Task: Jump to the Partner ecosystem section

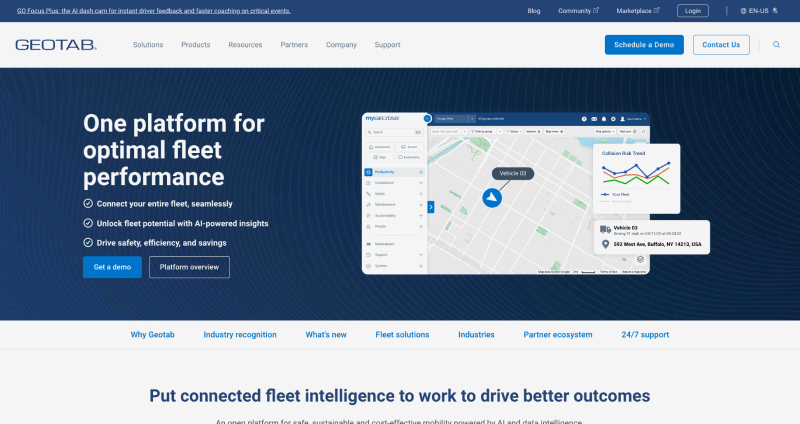Action: point(558,335)
